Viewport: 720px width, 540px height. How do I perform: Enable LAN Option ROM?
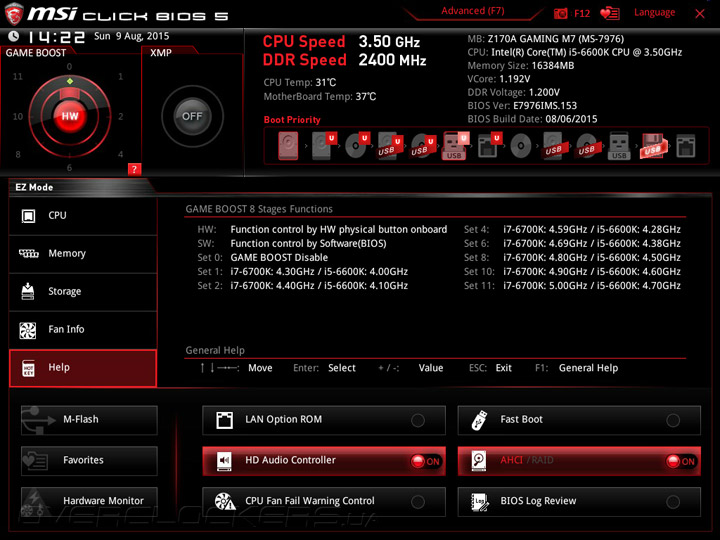coord(324,420)
